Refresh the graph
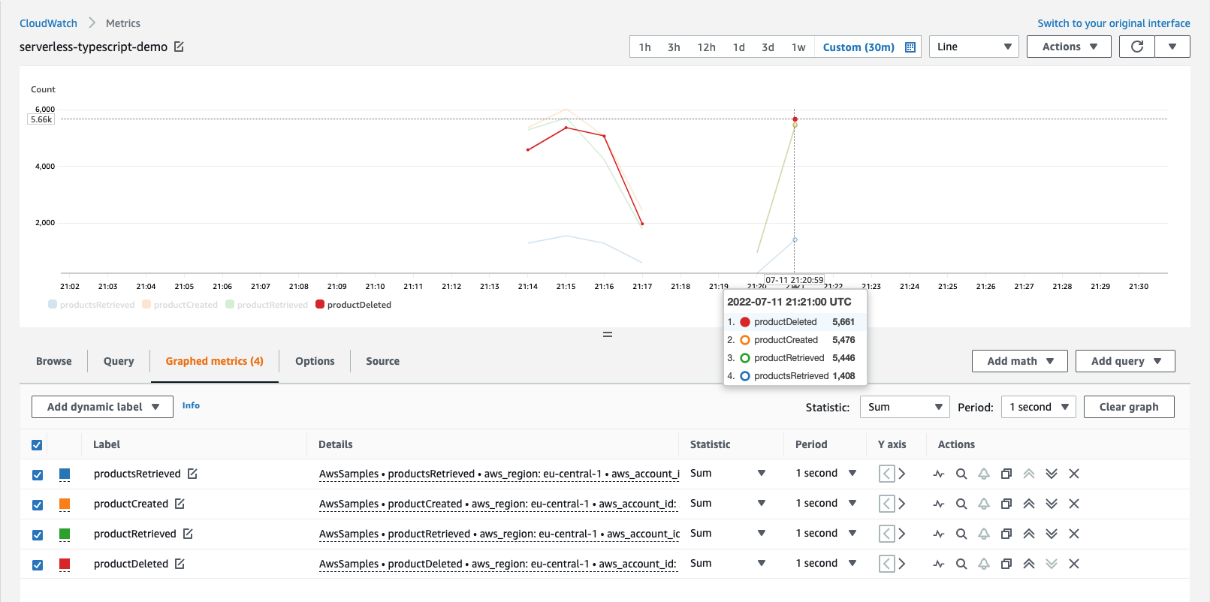1210x602 pixels. (1137, 47)
